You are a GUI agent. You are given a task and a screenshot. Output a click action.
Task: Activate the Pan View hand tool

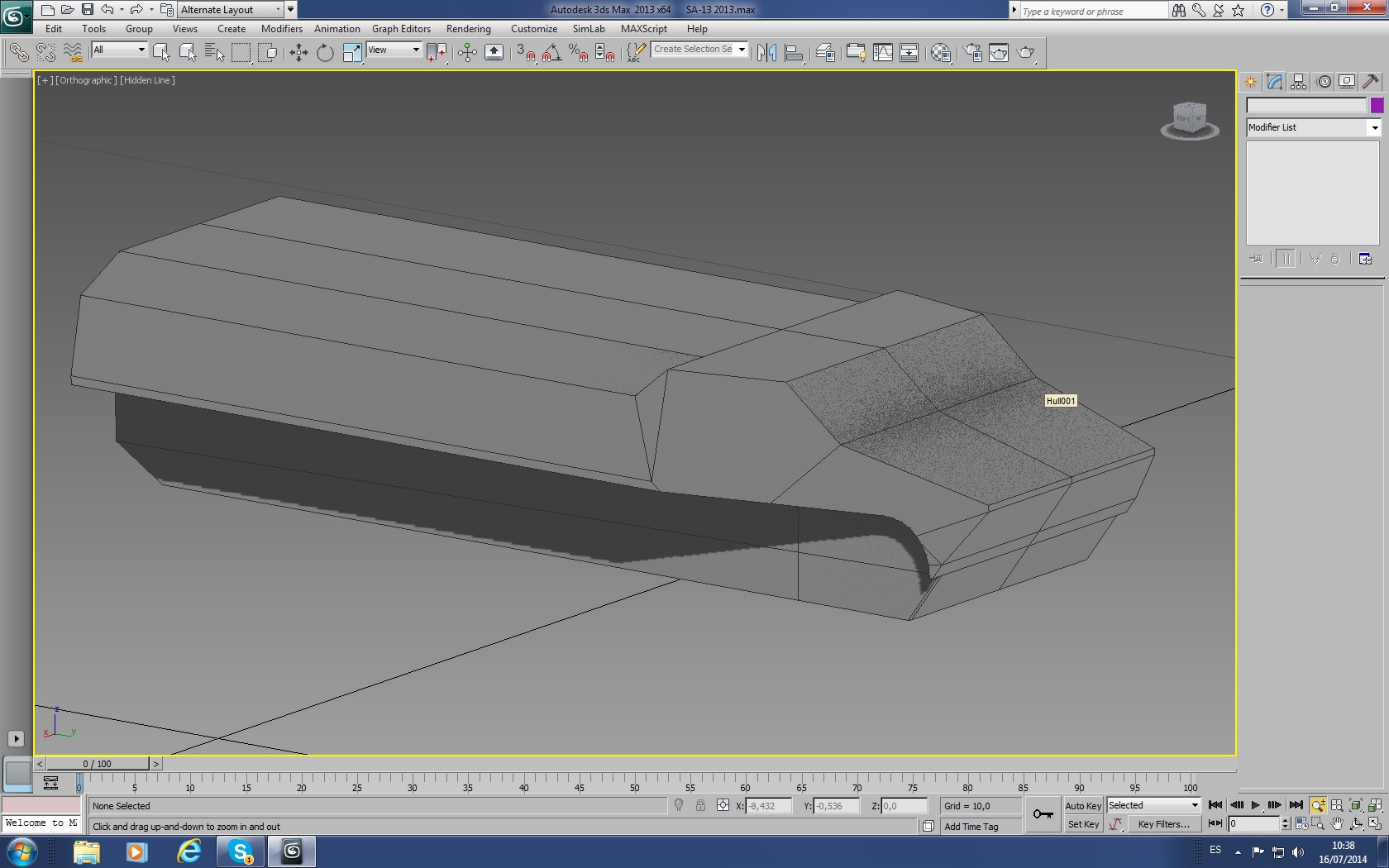(1337, 824)
